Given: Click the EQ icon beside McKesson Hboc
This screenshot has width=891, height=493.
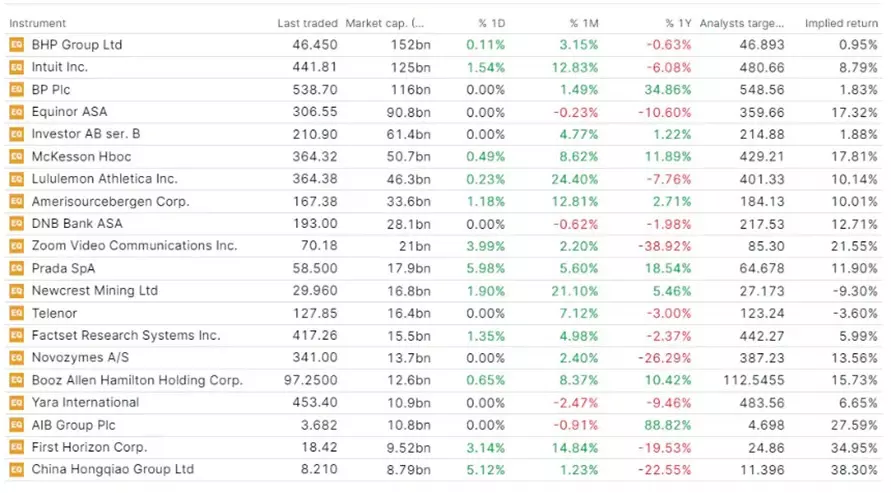Looking at the screenshot, I should coord(16,157).
